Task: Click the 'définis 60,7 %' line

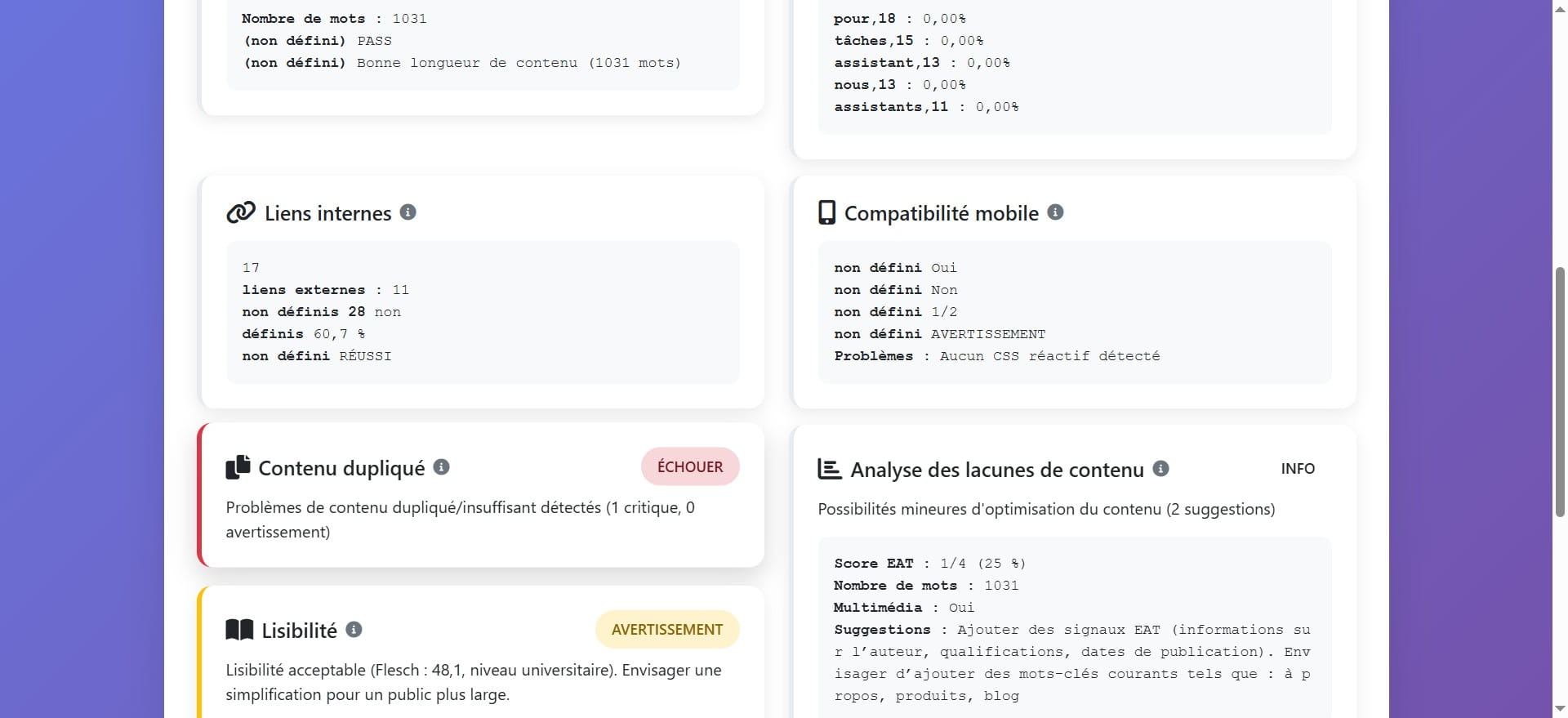Action: (x=304, y=333)
